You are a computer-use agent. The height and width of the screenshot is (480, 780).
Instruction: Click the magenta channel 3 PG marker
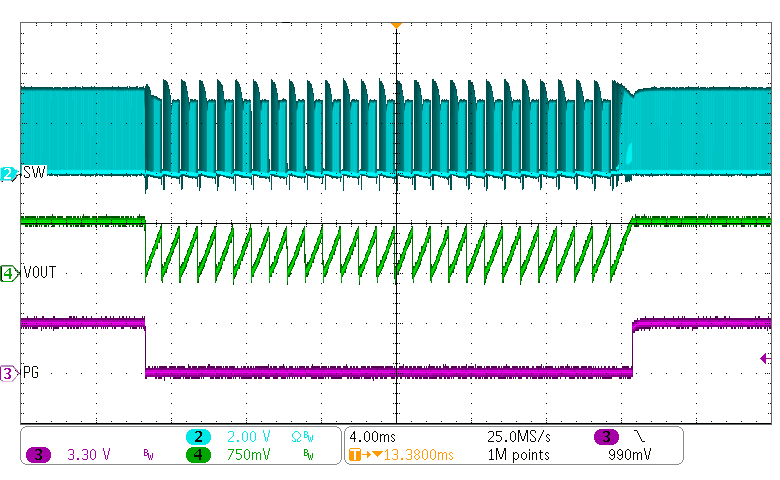(9, 373)
